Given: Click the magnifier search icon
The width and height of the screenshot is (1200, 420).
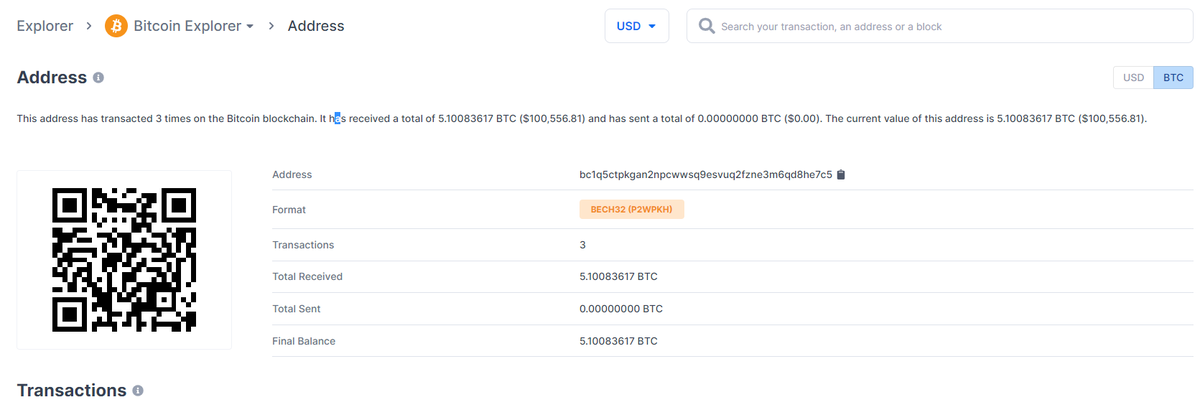Looking at the screenshot, I should point(707,26).
